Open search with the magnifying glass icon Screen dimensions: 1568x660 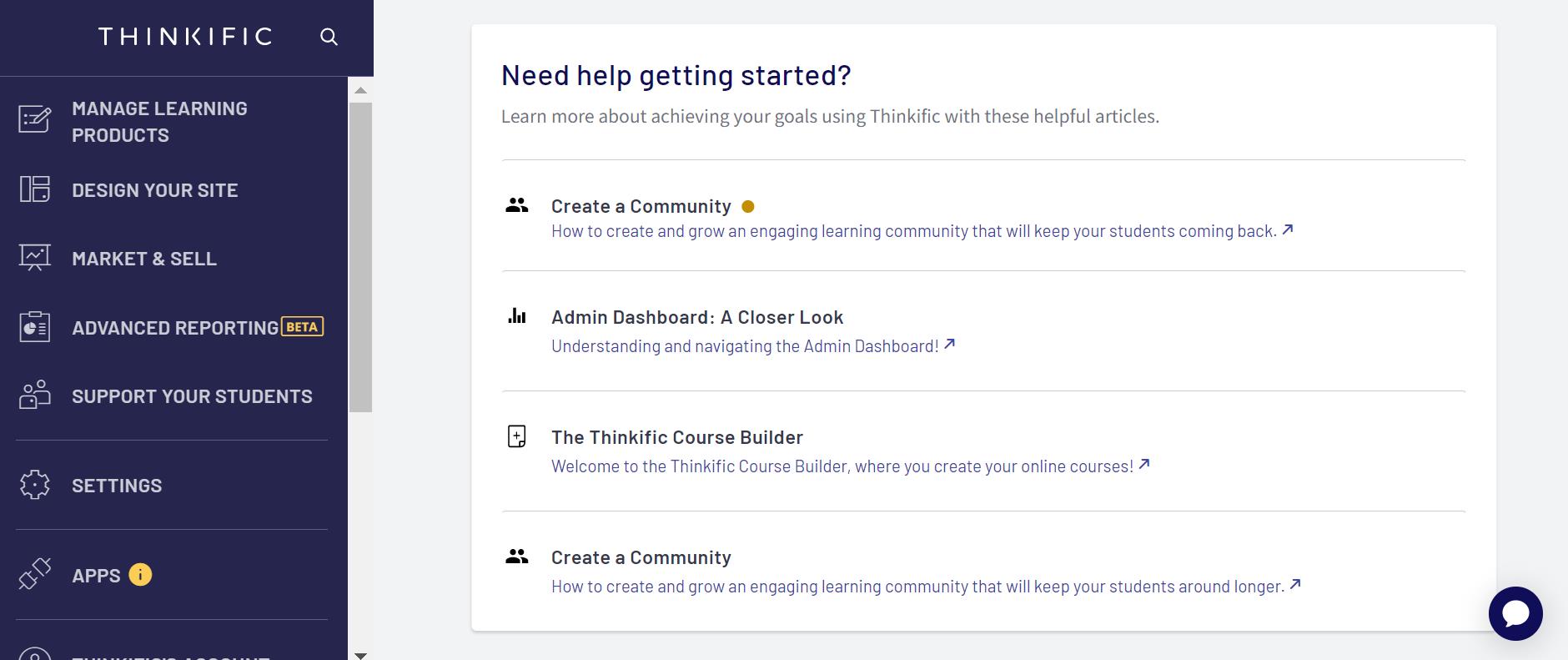click(x=329, y=37)
